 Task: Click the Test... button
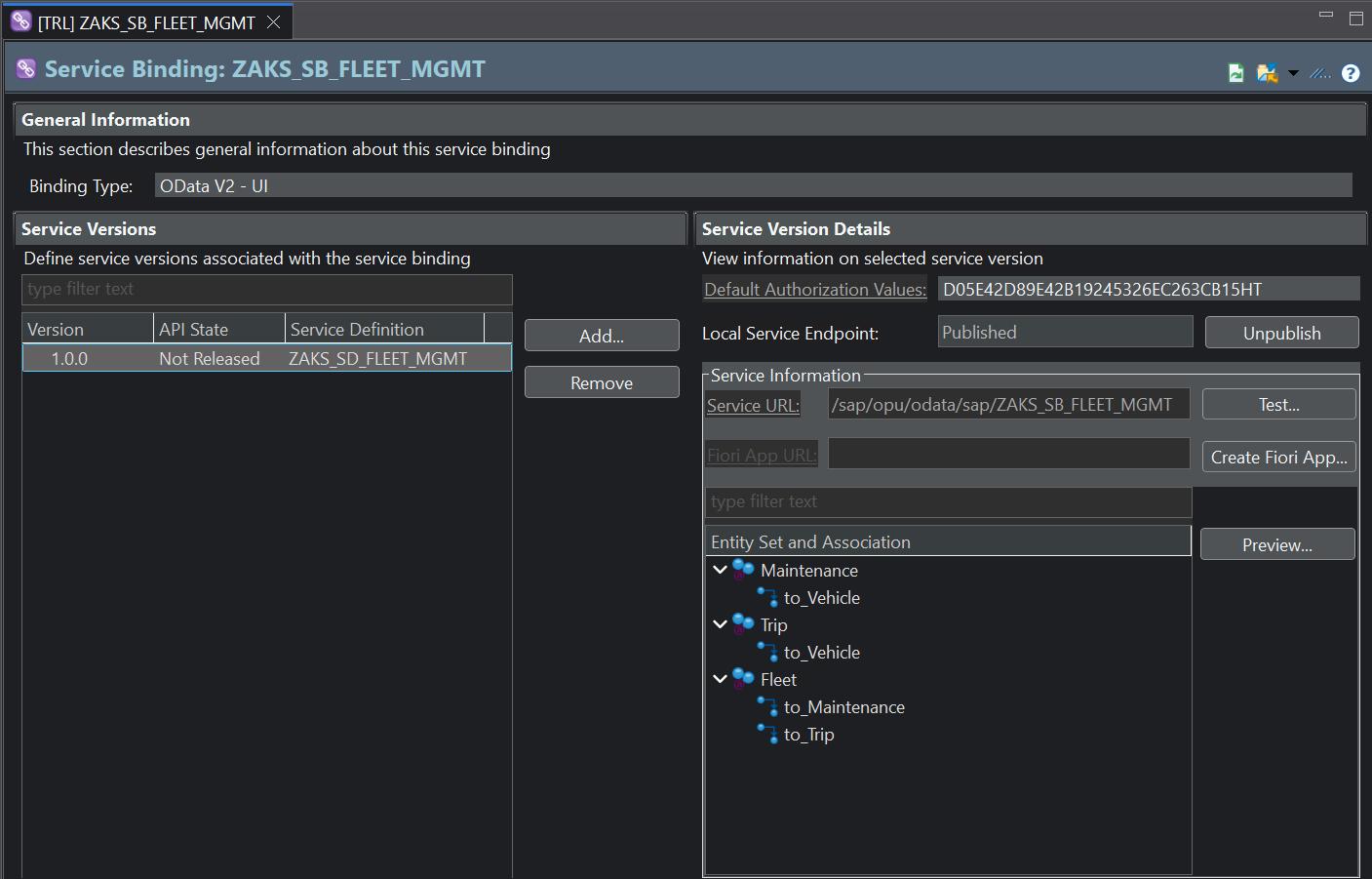pyautogui.click(x=1278, y=404)
